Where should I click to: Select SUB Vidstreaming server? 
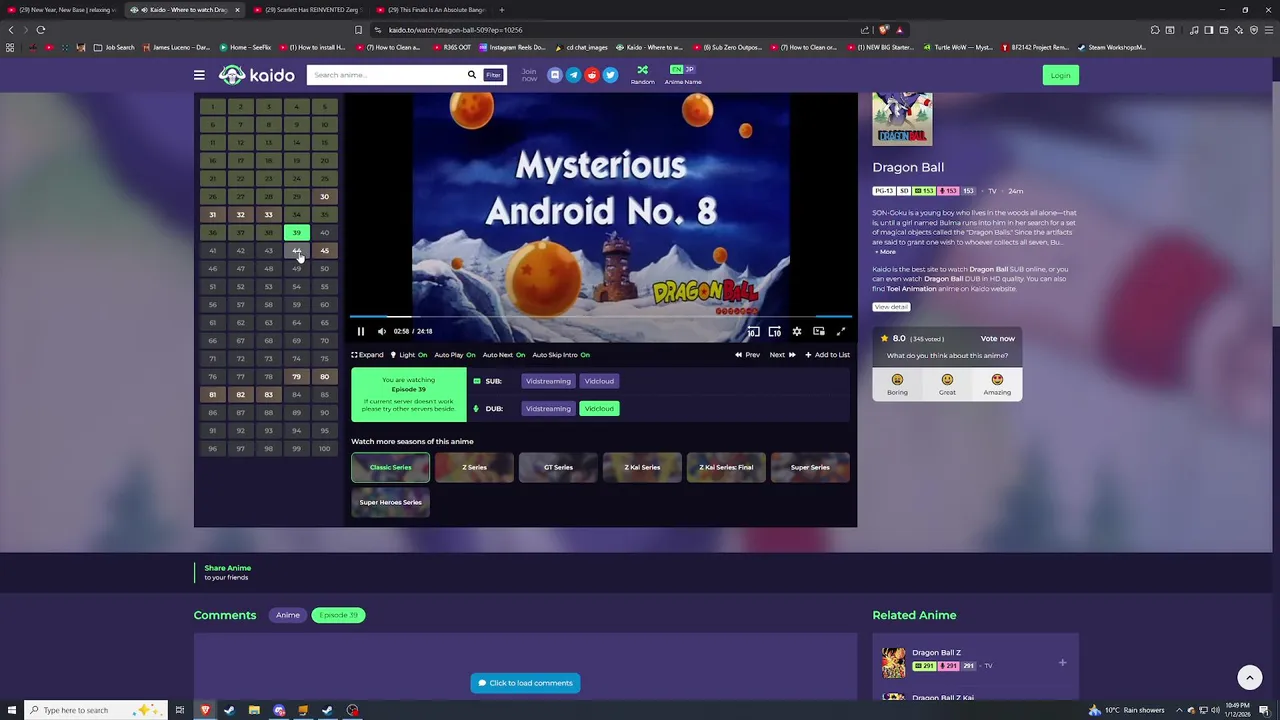548,381
